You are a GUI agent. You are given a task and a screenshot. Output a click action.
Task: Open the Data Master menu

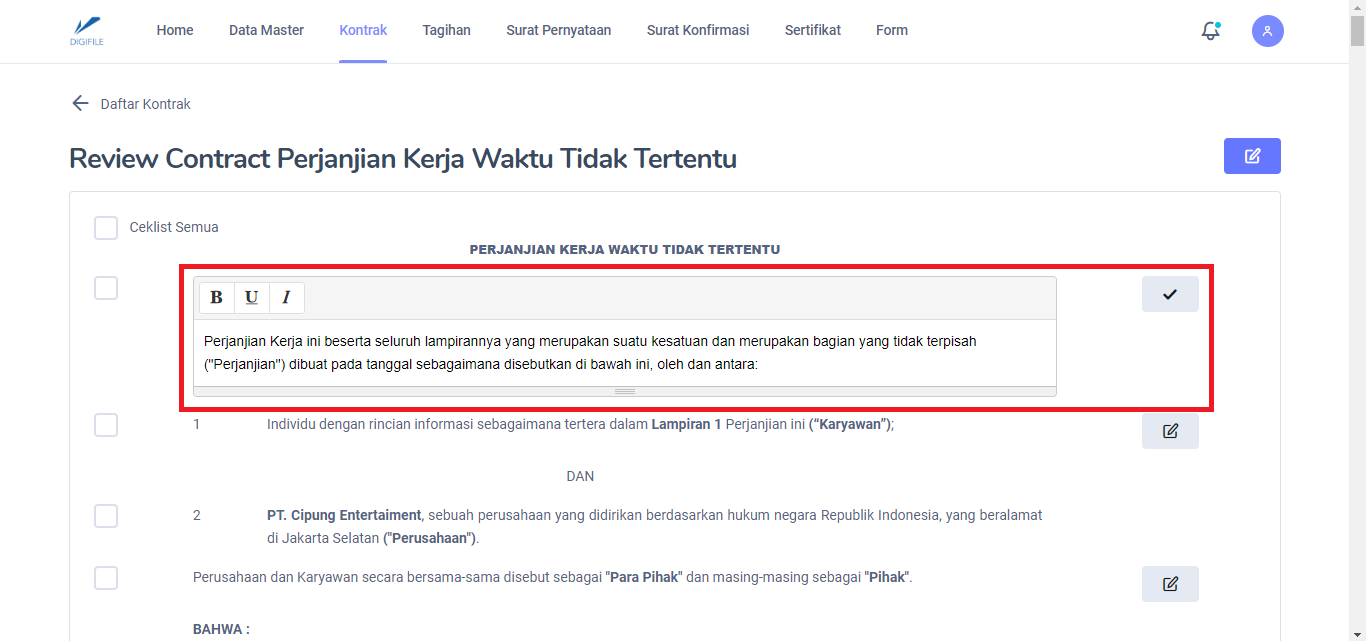pos(266,31)
